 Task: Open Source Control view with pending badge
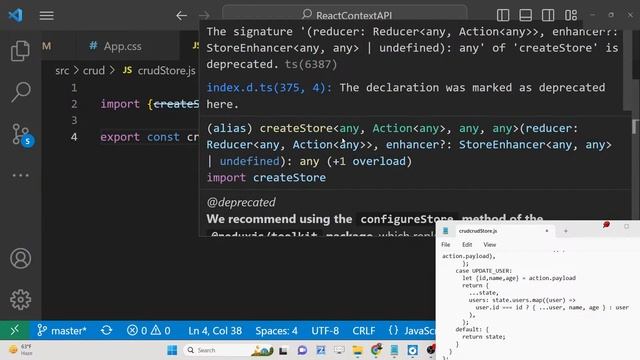[22, 134]
